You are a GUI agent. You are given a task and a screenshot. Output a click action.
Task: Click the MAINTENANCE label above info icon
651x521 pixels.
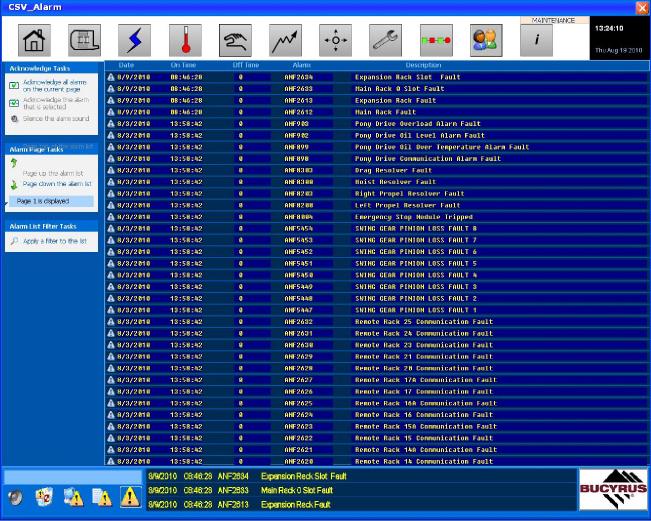click(x=553, y=20)
